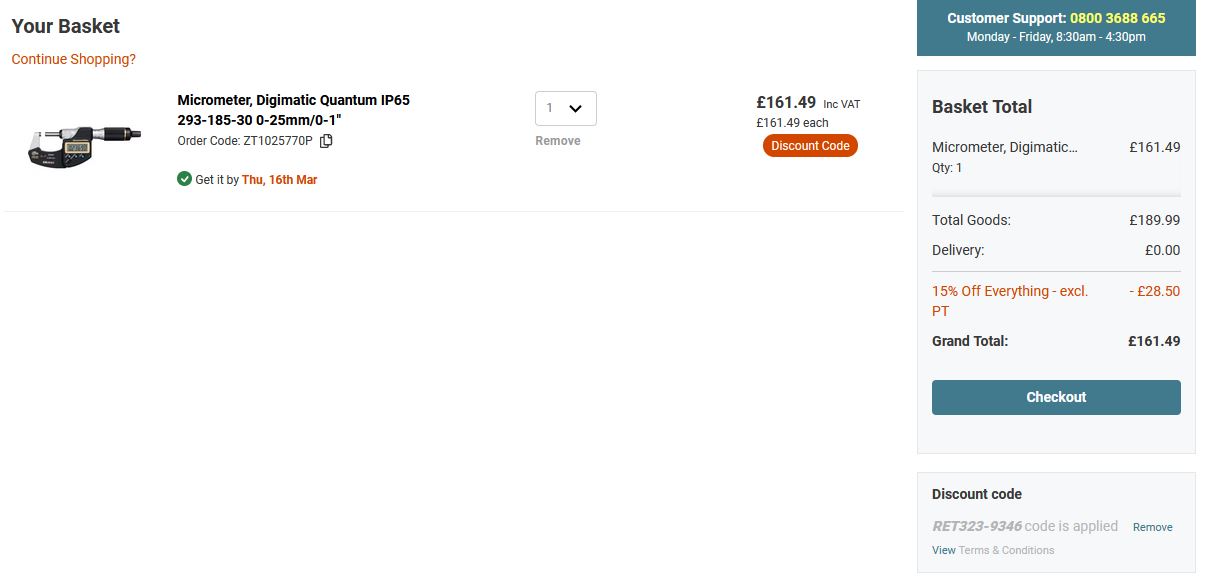Click the Inc VAT label beside the price

[841, 104]
